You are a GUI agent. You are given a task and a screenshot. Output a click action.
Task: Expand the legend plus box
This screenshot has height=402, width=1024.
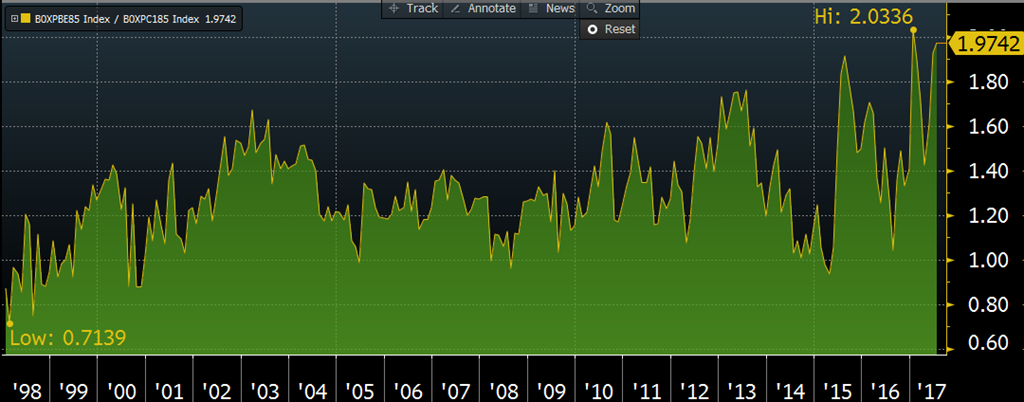click(13, 18)
